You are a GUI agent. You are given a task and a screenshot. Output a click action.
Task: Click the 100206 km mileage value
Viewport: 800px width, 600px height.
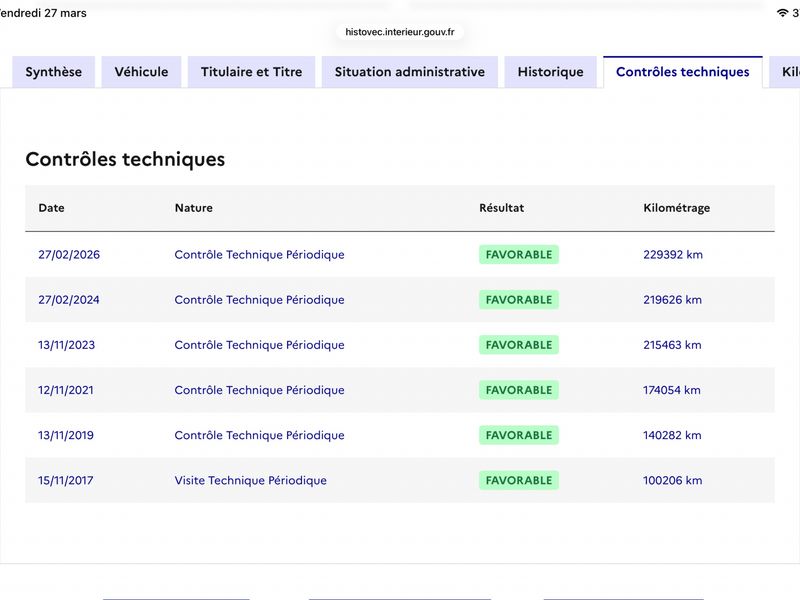[x=672, y=480]
